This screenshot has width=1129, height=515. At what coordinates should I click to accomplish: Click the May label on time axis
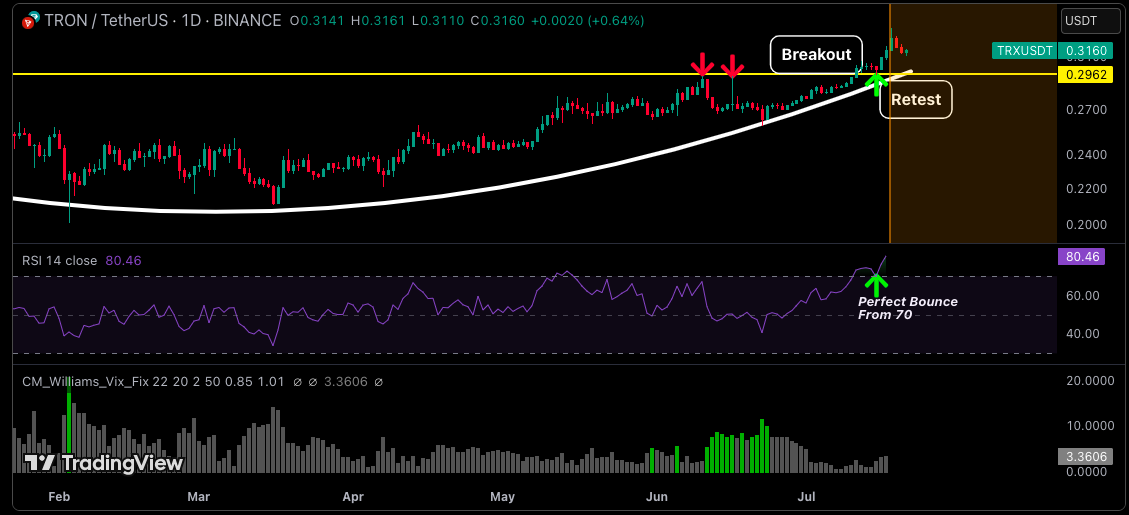503,496
